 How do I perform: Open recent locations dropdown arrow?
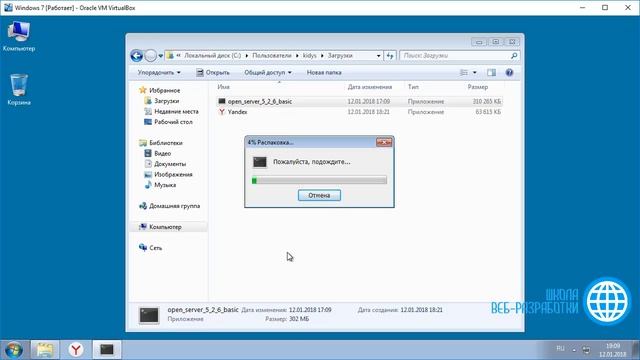point(161,56)
